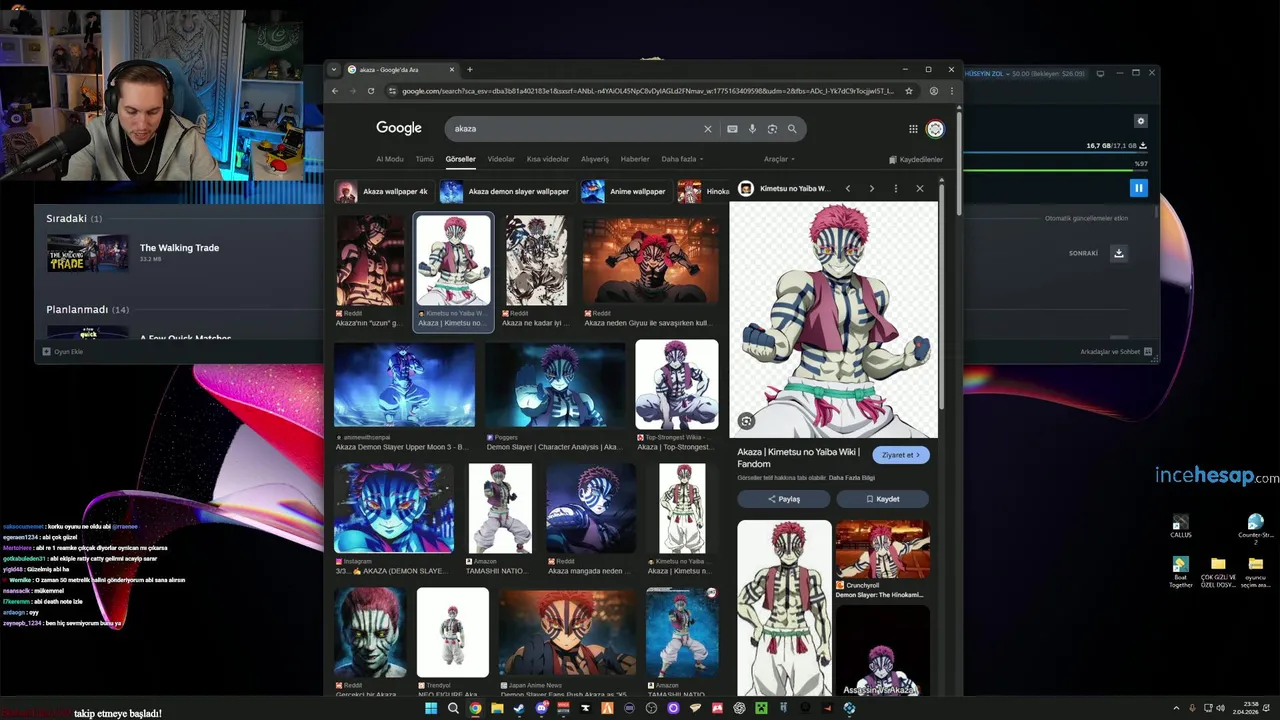Show next image in preview panel
1280x720 pixels.
(872, 189)
